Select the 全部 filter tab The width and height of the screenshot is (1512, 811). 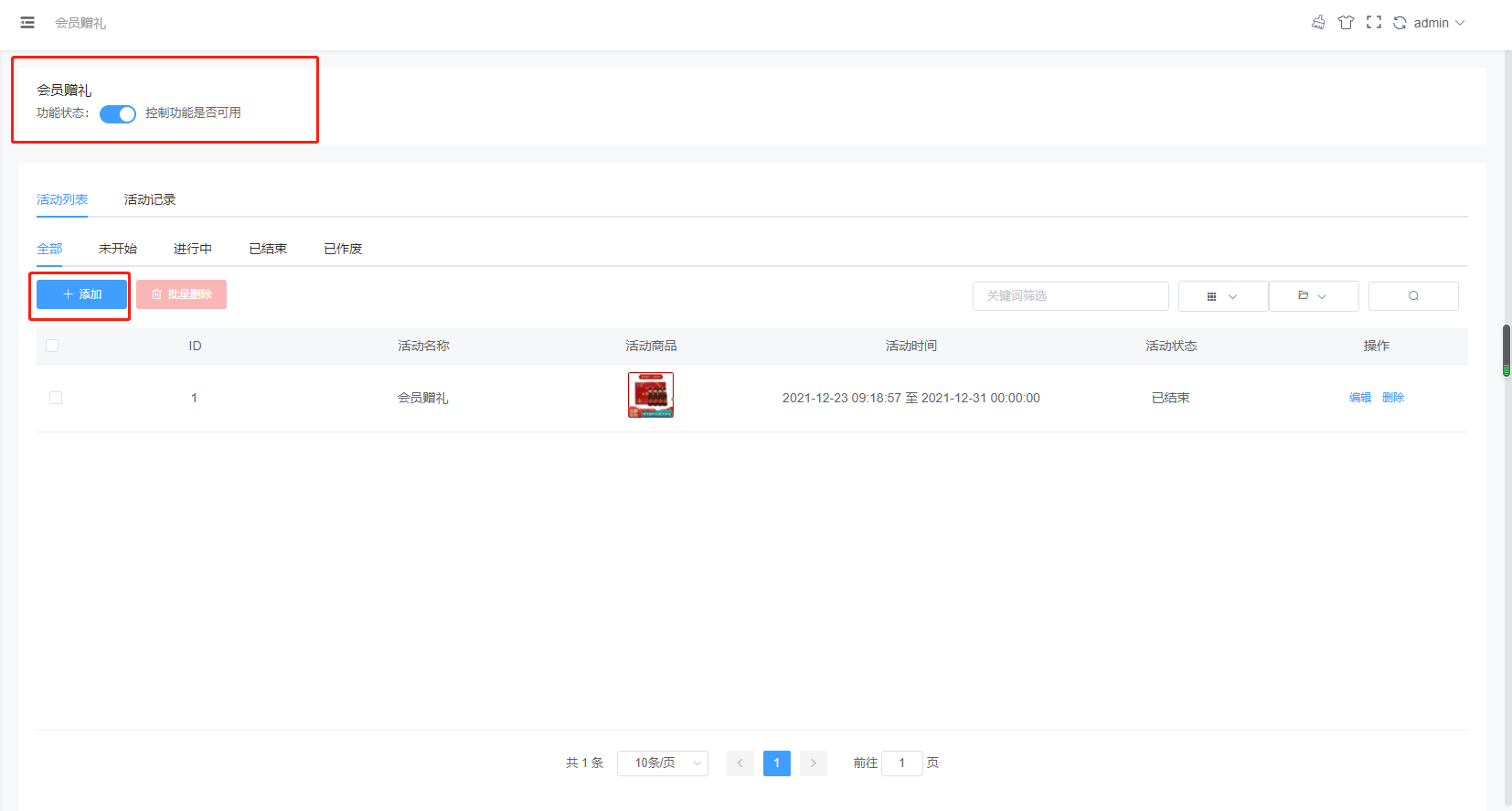tap(49, 249)
